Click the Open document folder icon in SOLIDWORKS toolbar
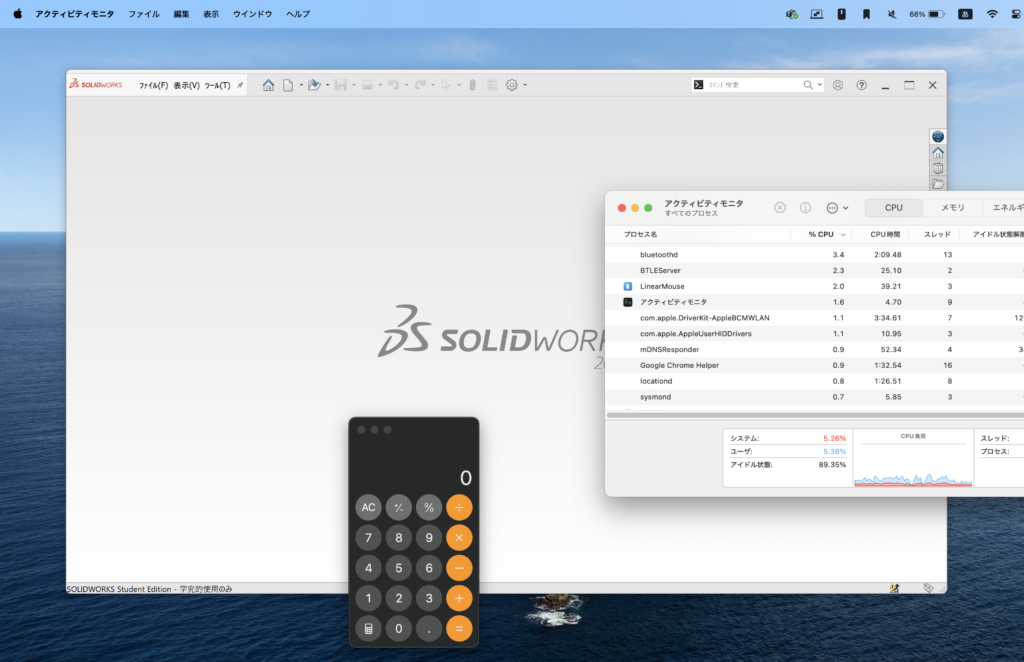The height and width of the screenshot is (662, 1024). [314, 85]
